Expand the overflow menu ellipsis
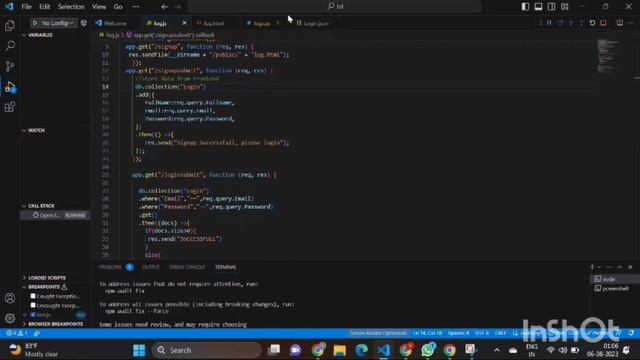 pyautogui.click(x=136, y=7)
